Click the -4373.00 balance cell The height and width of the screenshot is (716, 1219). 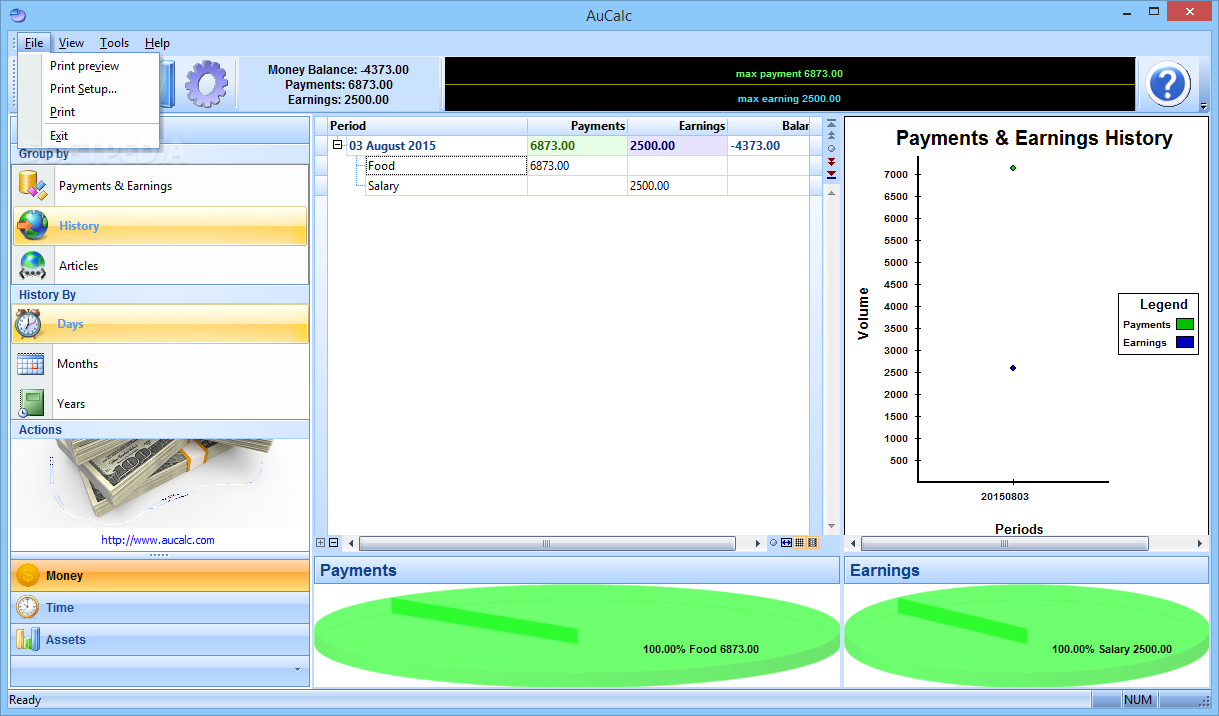tap(768, 146)
